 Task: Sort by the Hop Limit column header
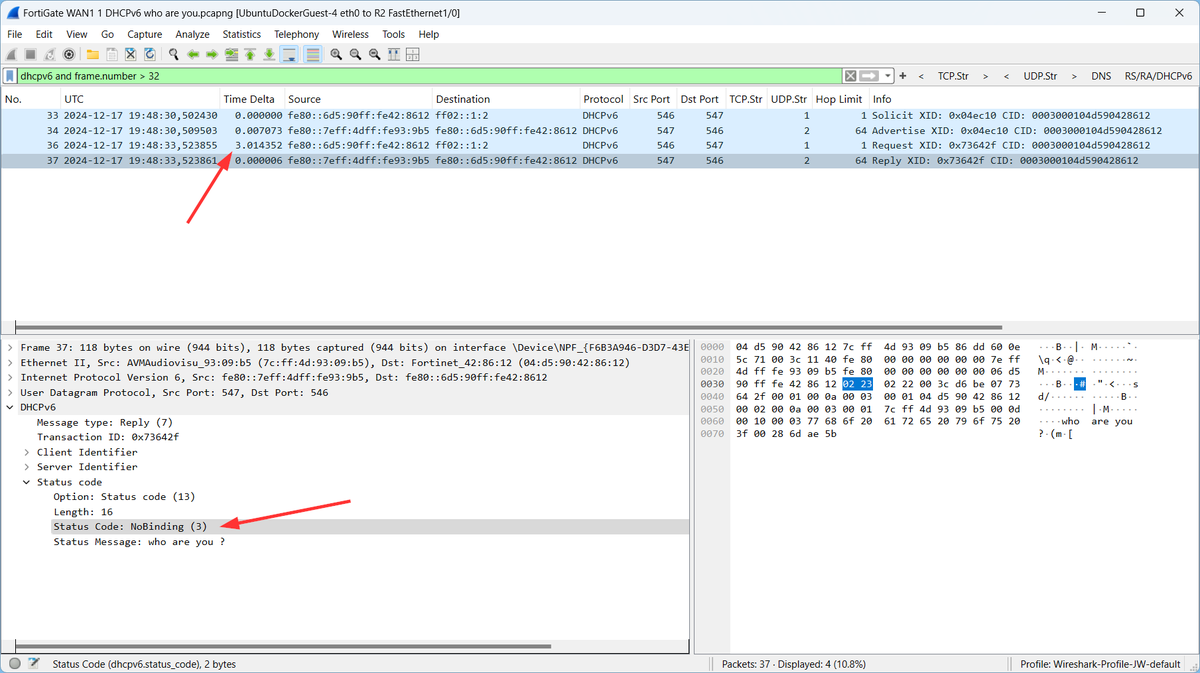tap(838, 99)
